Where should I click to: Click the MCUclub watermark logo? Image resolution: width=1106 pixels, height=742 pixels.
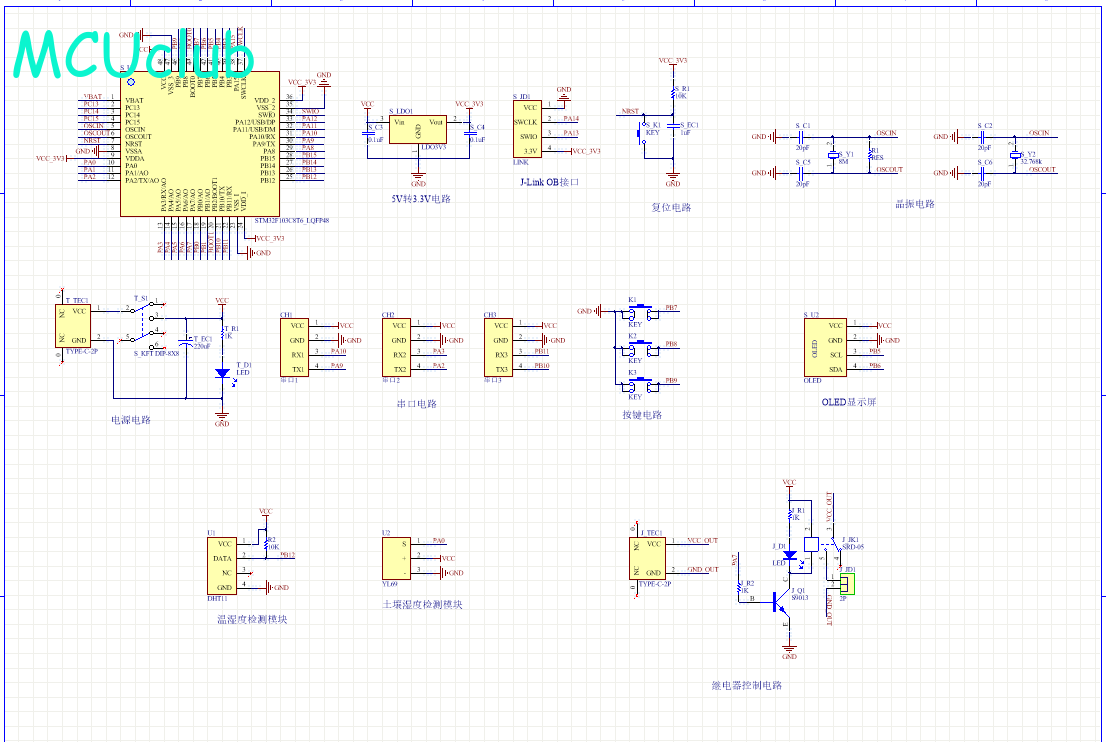coord(135,55)
